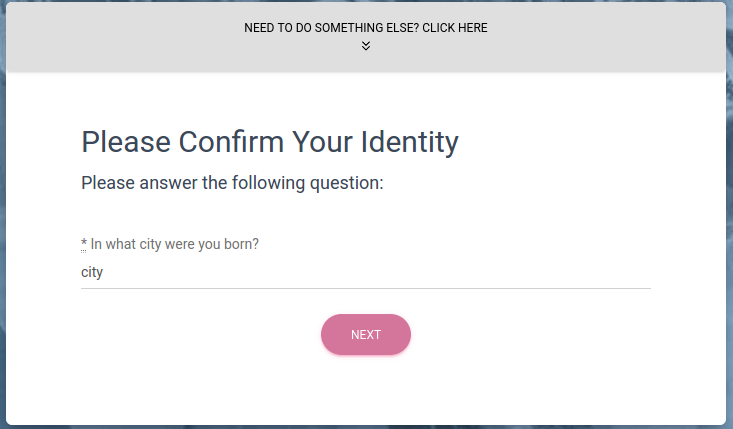Click 'CLICK HERE' in the top banner

[x=455, y=28]
